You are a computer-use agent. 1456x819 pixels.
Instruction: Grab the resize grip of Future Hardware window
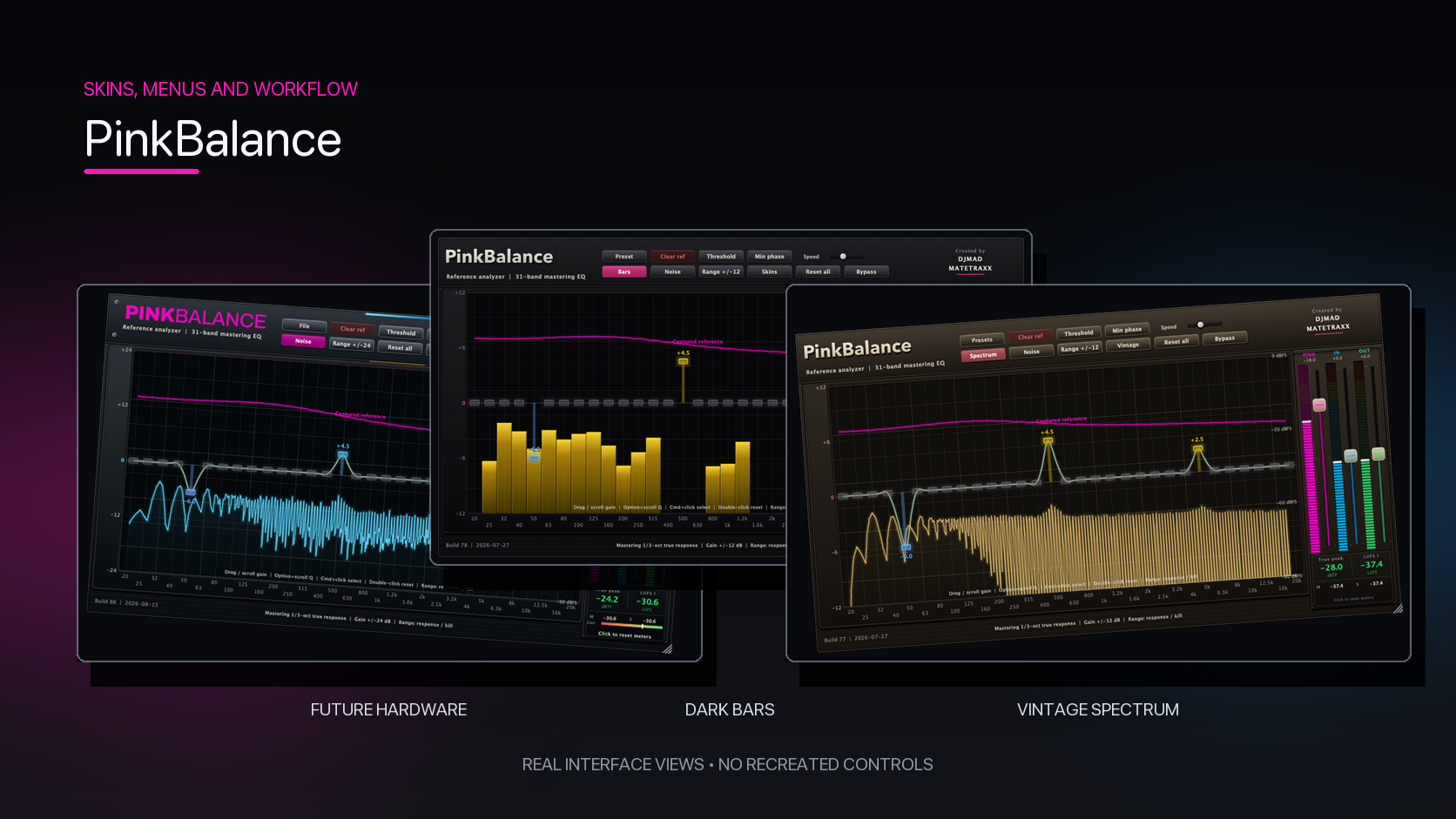click(x=668, y=649)
